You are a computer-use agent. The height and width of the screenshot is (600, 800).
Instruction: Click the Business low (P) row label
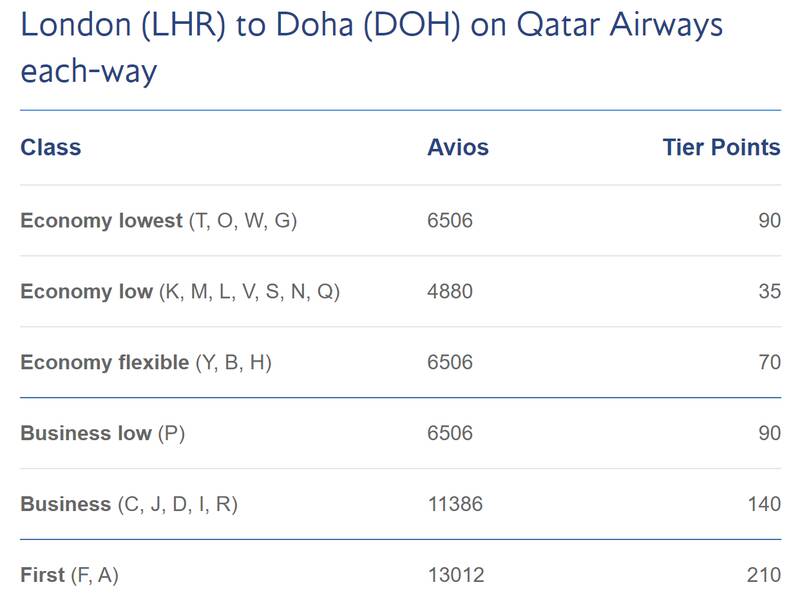(x=103, y=434)
